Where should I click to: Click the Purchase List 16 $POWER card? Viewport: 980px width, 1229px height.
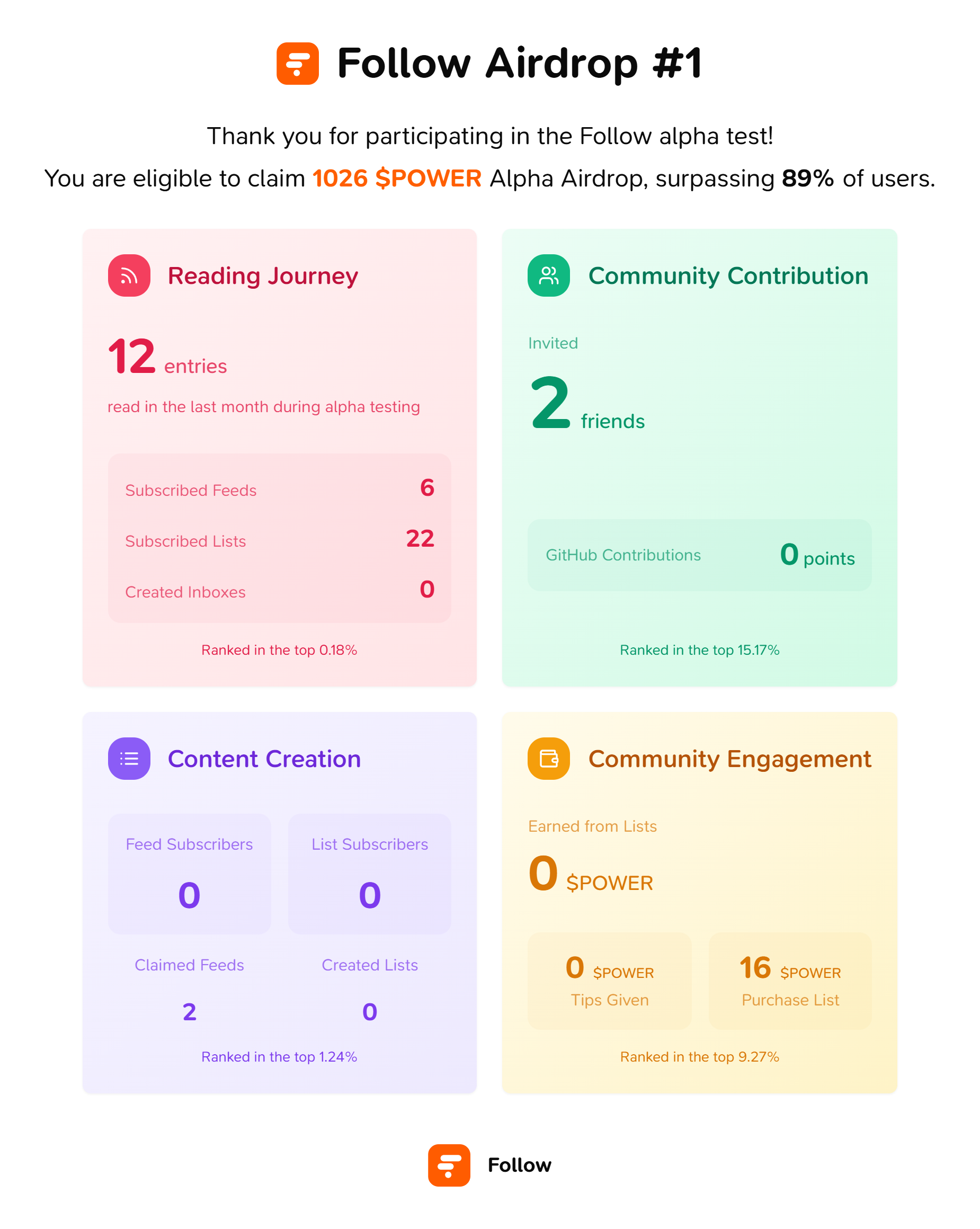tap(790, 981)
